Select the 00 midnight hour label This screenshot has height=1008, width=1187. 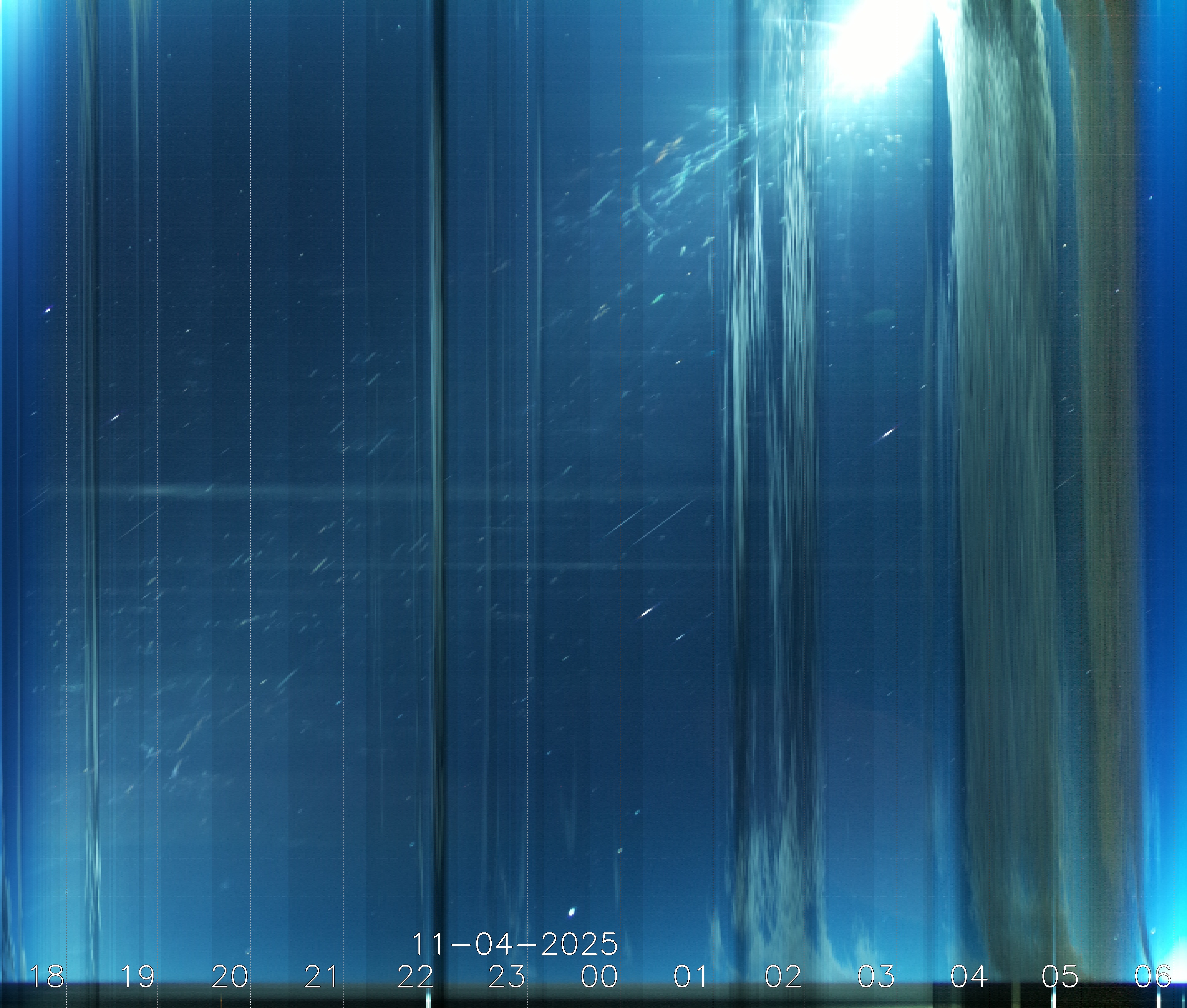click(x=599, y=976)
